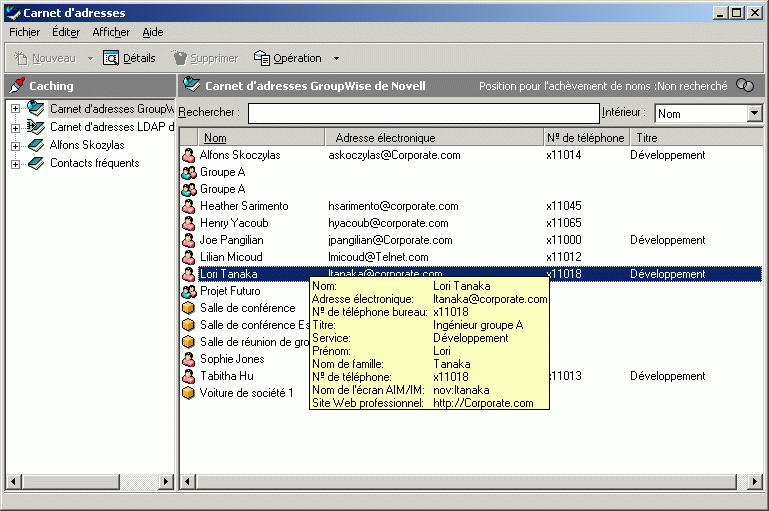Expand Alfons Skozylas tree node
The height and width of the screenshot is (511, 769).
(15, 146)
